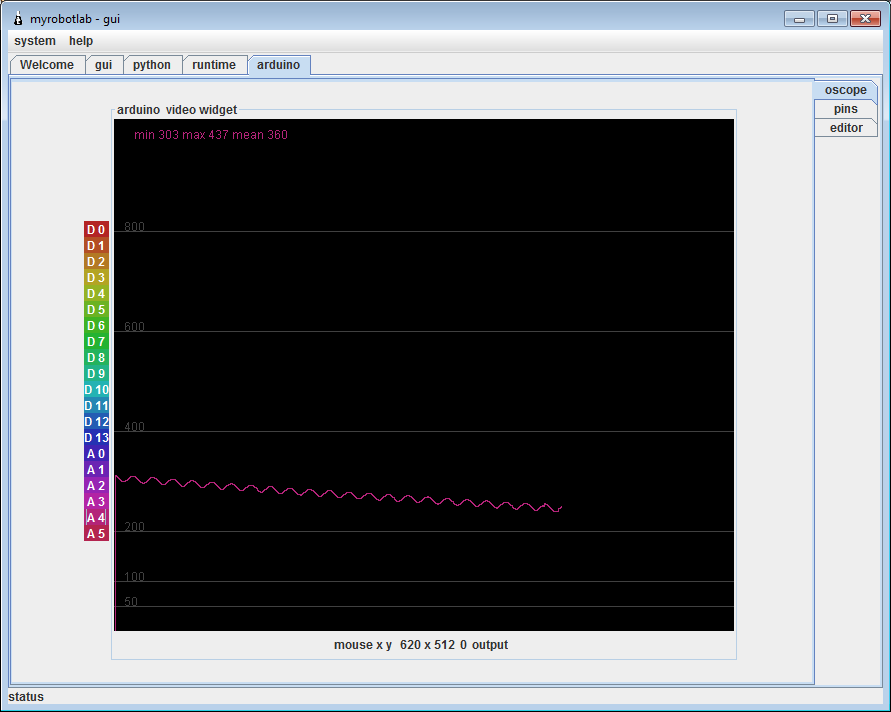The width and height of the screenshot is (891, 712).
Task: Minimize the myrobotlab window
Action: (799, 19)
